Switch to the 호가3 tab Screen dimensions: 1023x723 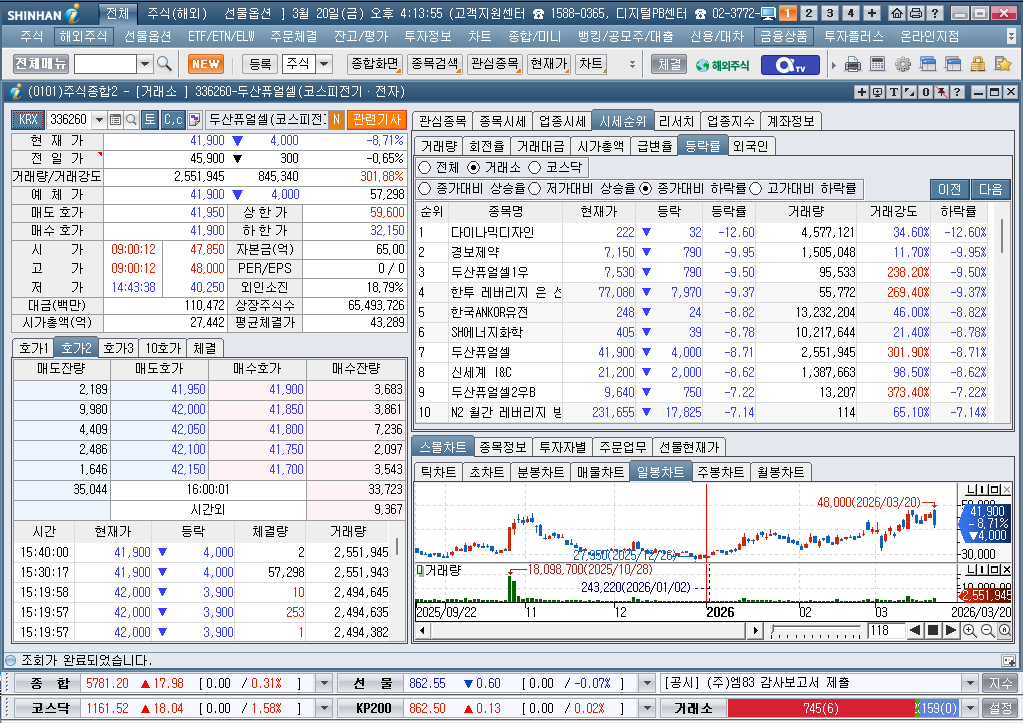point(119,348)
